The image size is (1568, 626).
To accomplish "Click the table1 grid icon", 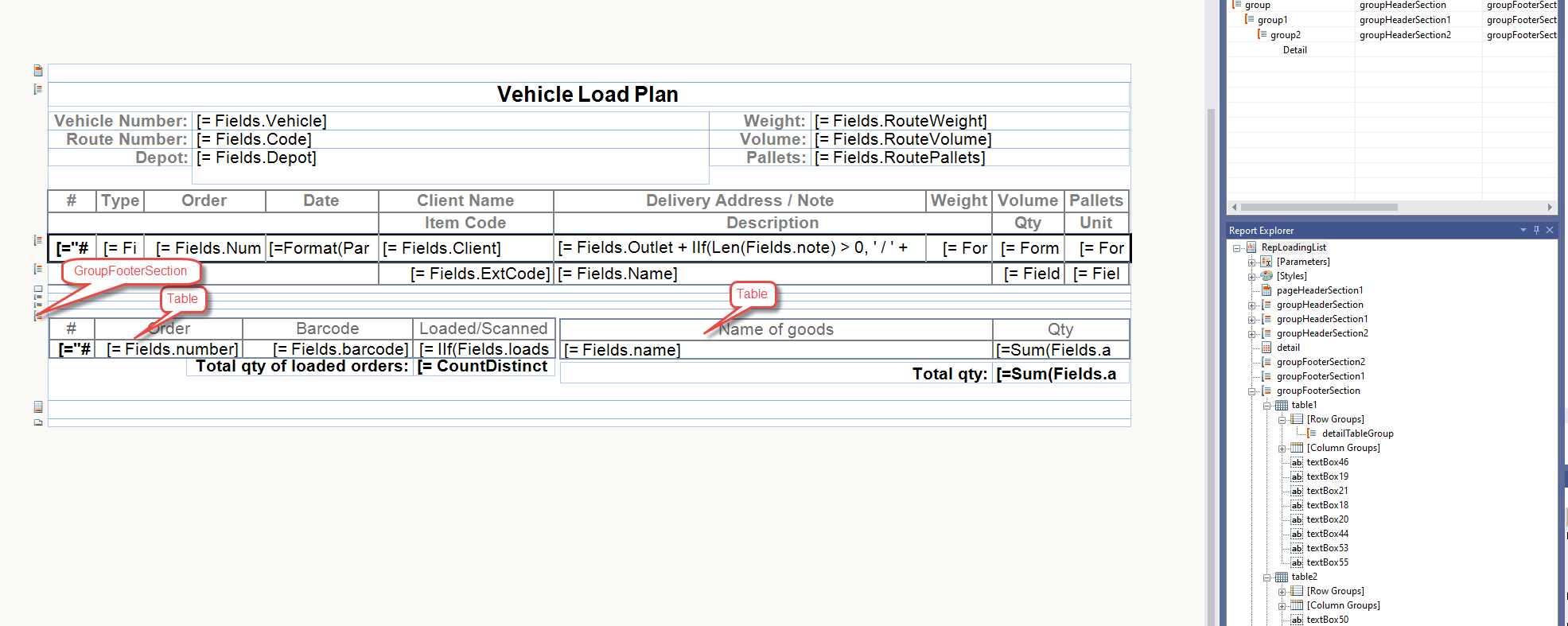I will coord(1282,405).
